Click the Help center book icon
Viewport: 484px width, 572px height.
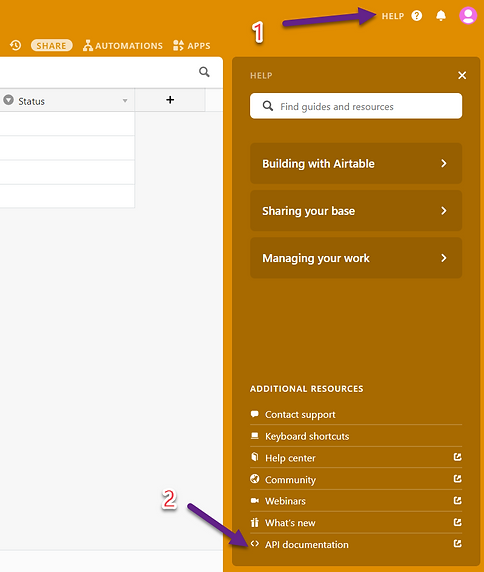tap(255, 457)
